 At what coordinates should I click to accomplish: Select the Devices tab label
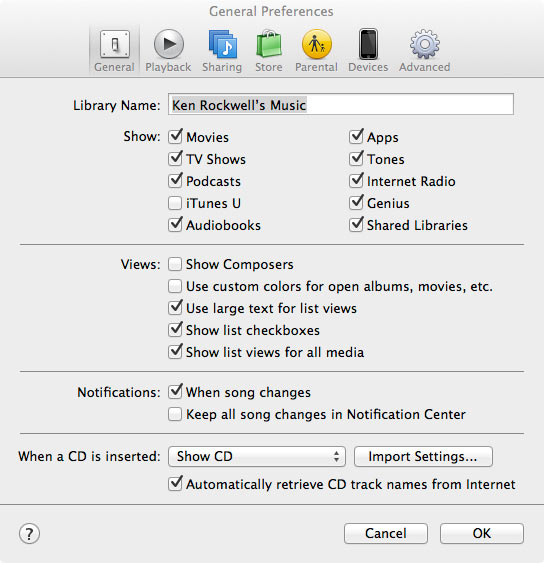(368, 67)
